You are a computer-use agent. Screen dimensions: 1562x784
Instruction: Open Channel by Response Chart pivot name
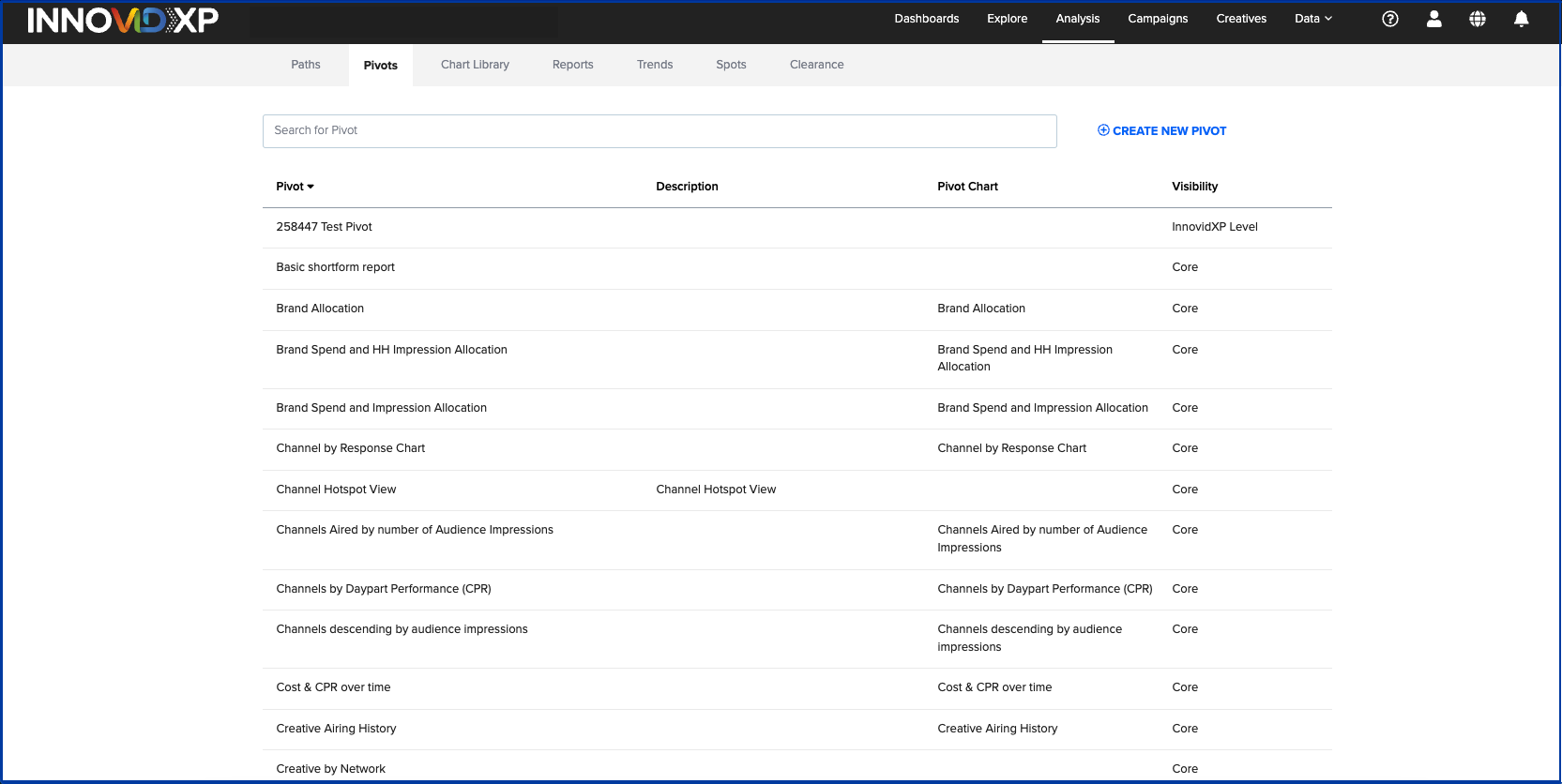(x=350, y=448)
